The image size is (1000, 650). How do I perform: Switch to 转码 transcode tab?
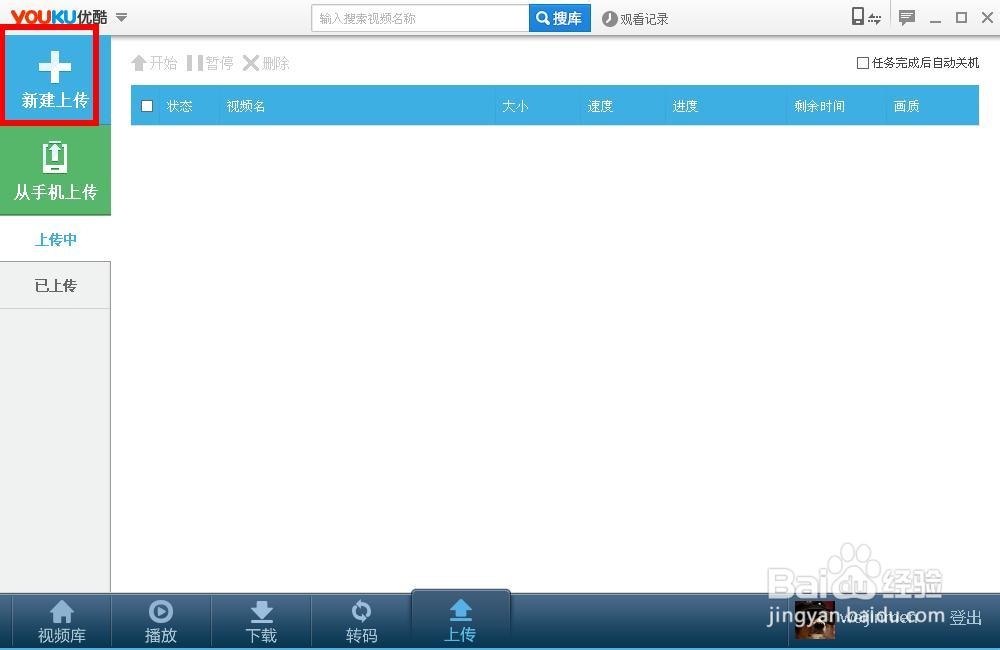coord(362,622)
